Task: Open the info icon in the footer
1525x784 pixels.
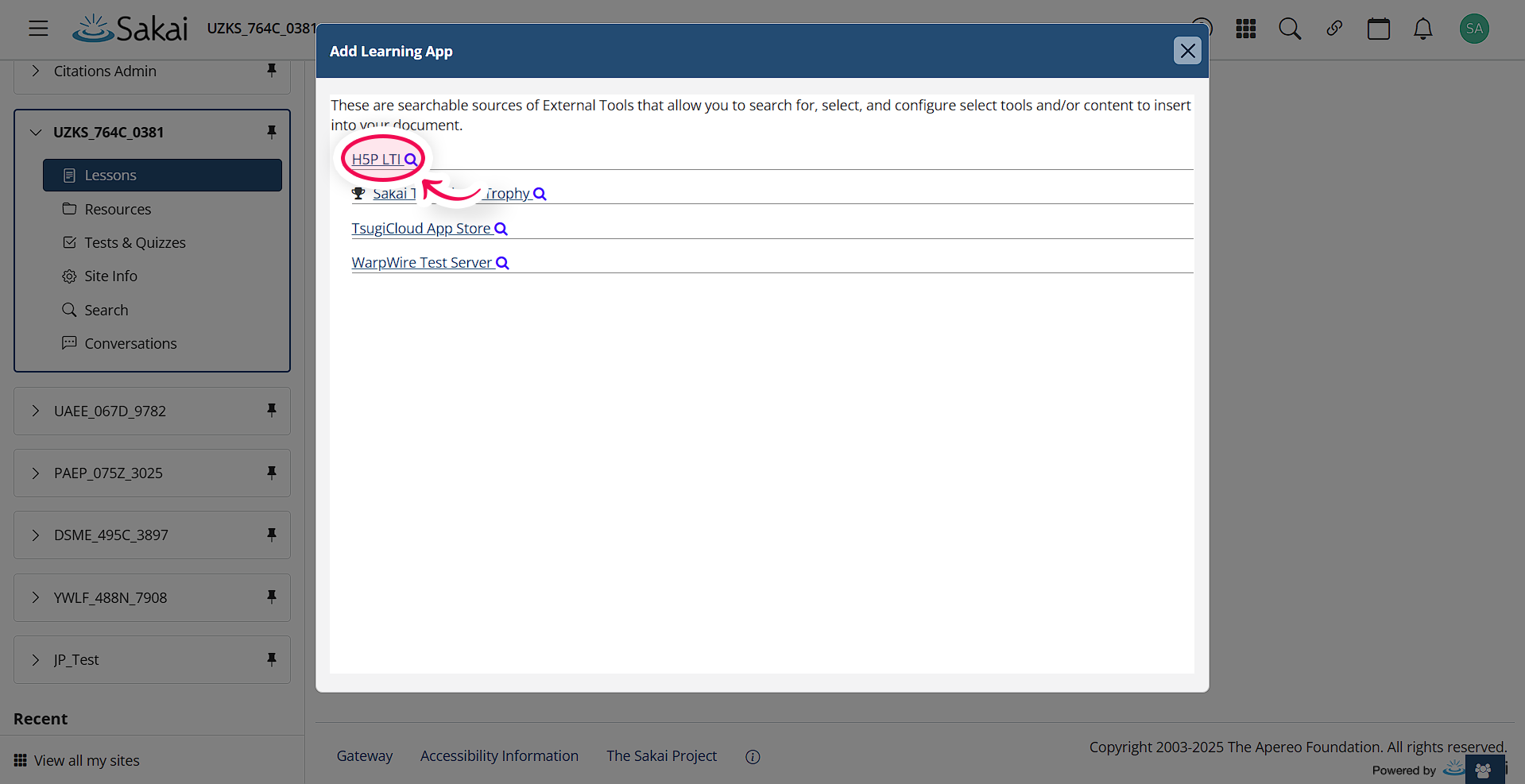Action: pos(752,755)
